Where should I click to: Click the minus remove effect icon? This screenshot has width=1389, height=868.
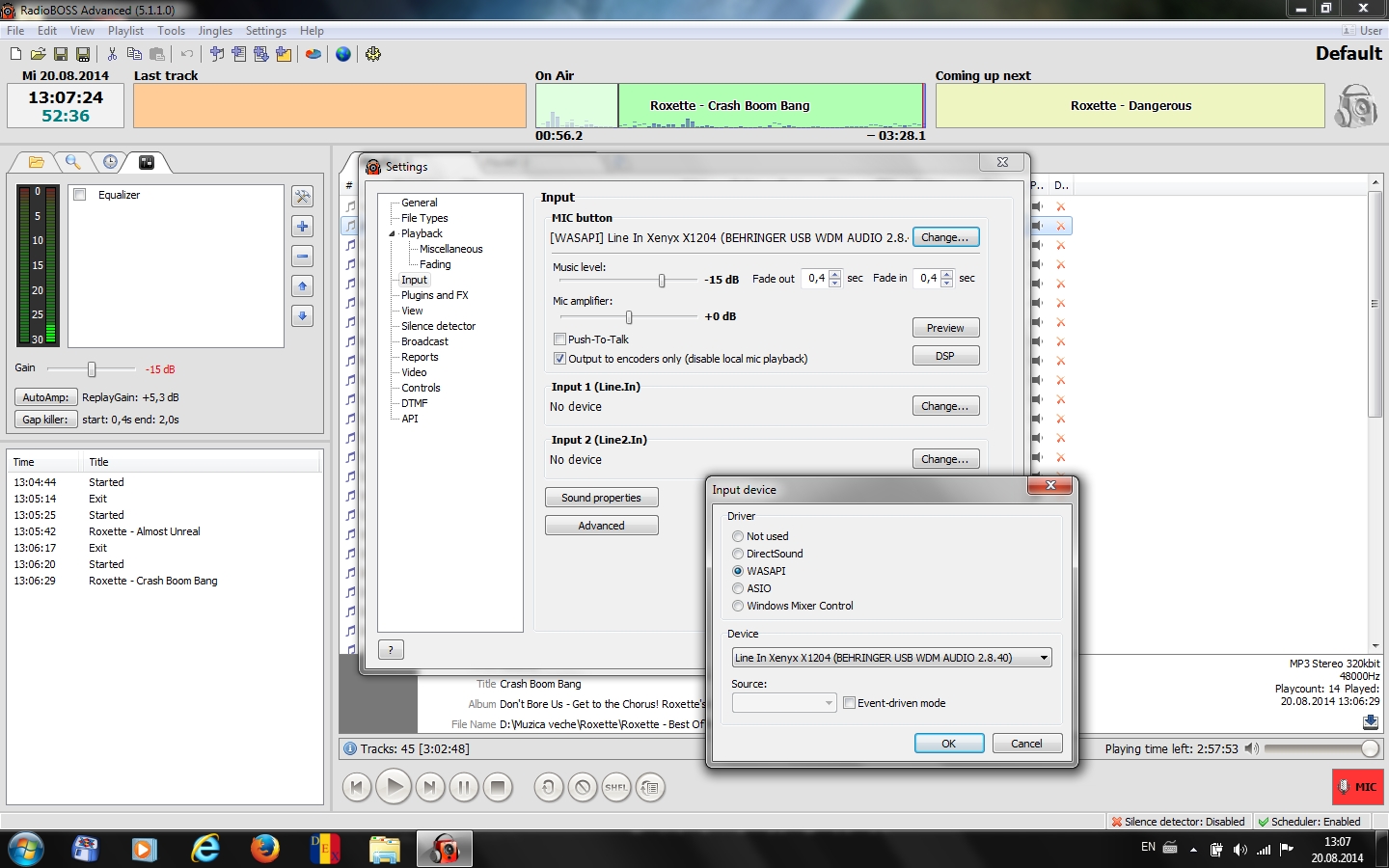tap(303, 257)
